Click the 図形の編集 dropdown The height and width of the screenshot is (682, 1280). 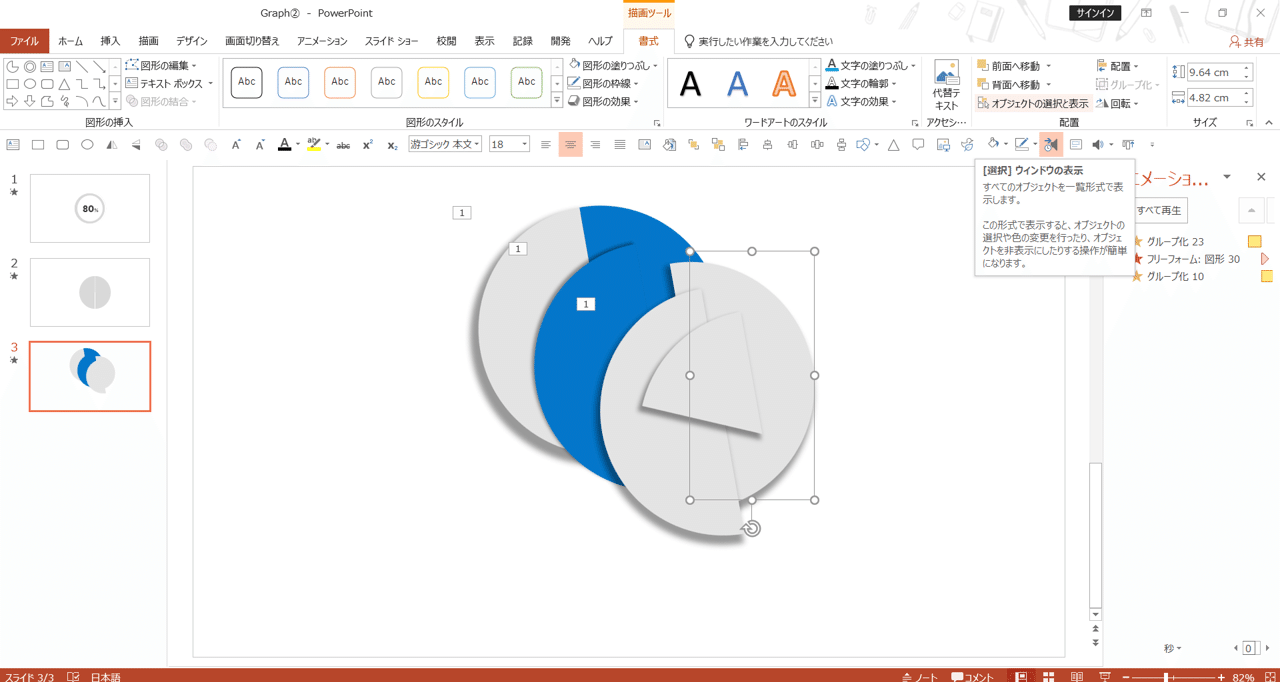coord(161,65)
